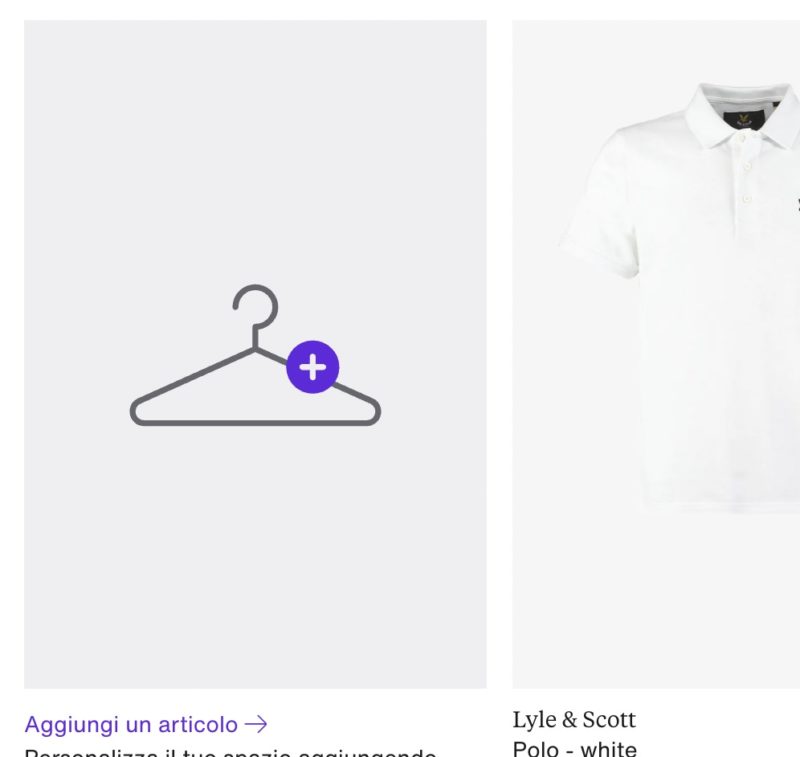Open the Lyle & Scott brand name

574,720
